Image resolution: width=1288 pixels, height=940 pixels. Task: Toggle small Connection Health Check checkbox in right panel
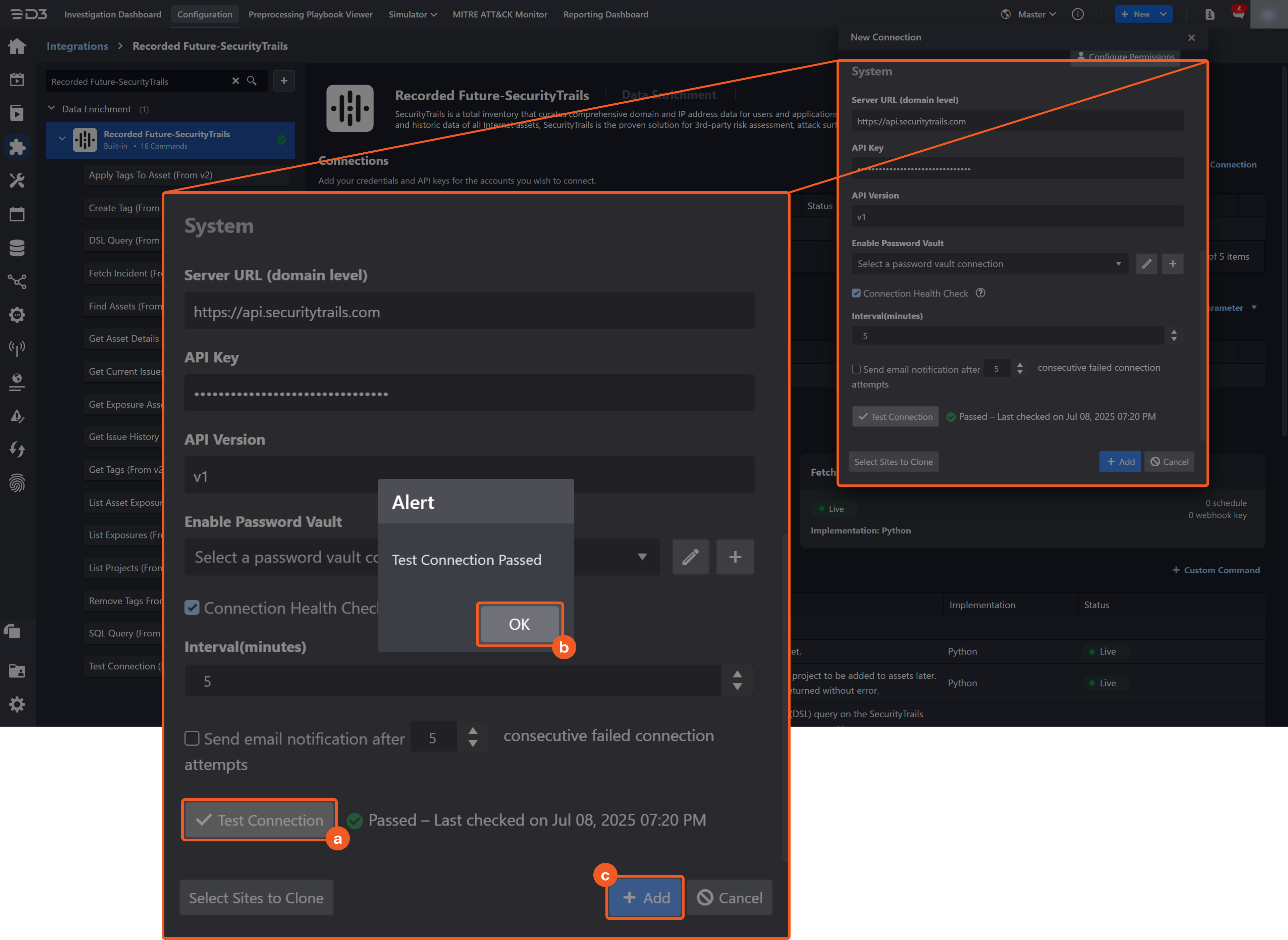856,293
